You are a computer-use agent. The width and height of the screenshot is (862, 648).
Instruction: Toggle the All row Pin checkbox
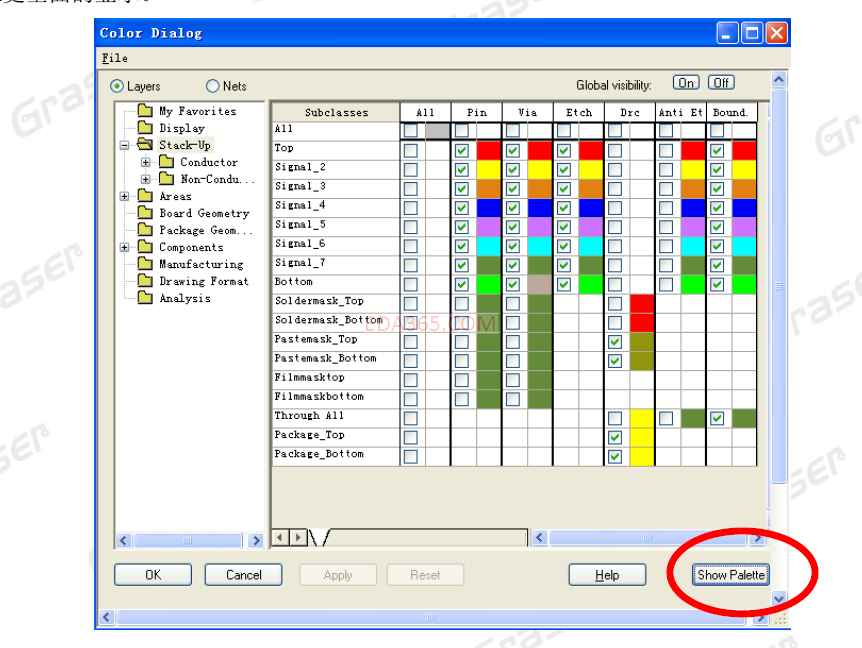(x=462, y=130)
